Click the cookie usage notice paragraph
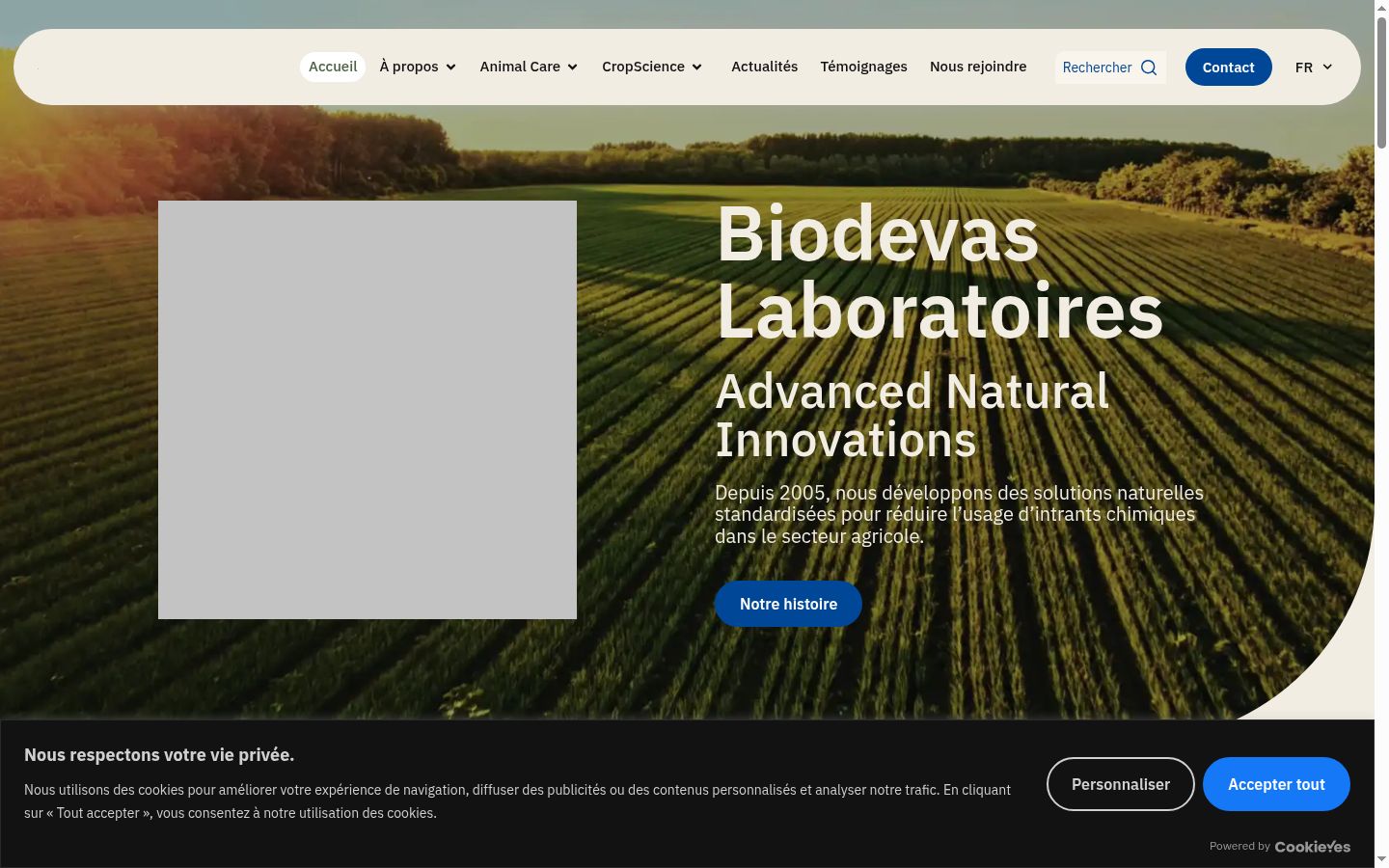Image resolution: width=1389 pixels, height=868 pixels. tap(517, 801)
